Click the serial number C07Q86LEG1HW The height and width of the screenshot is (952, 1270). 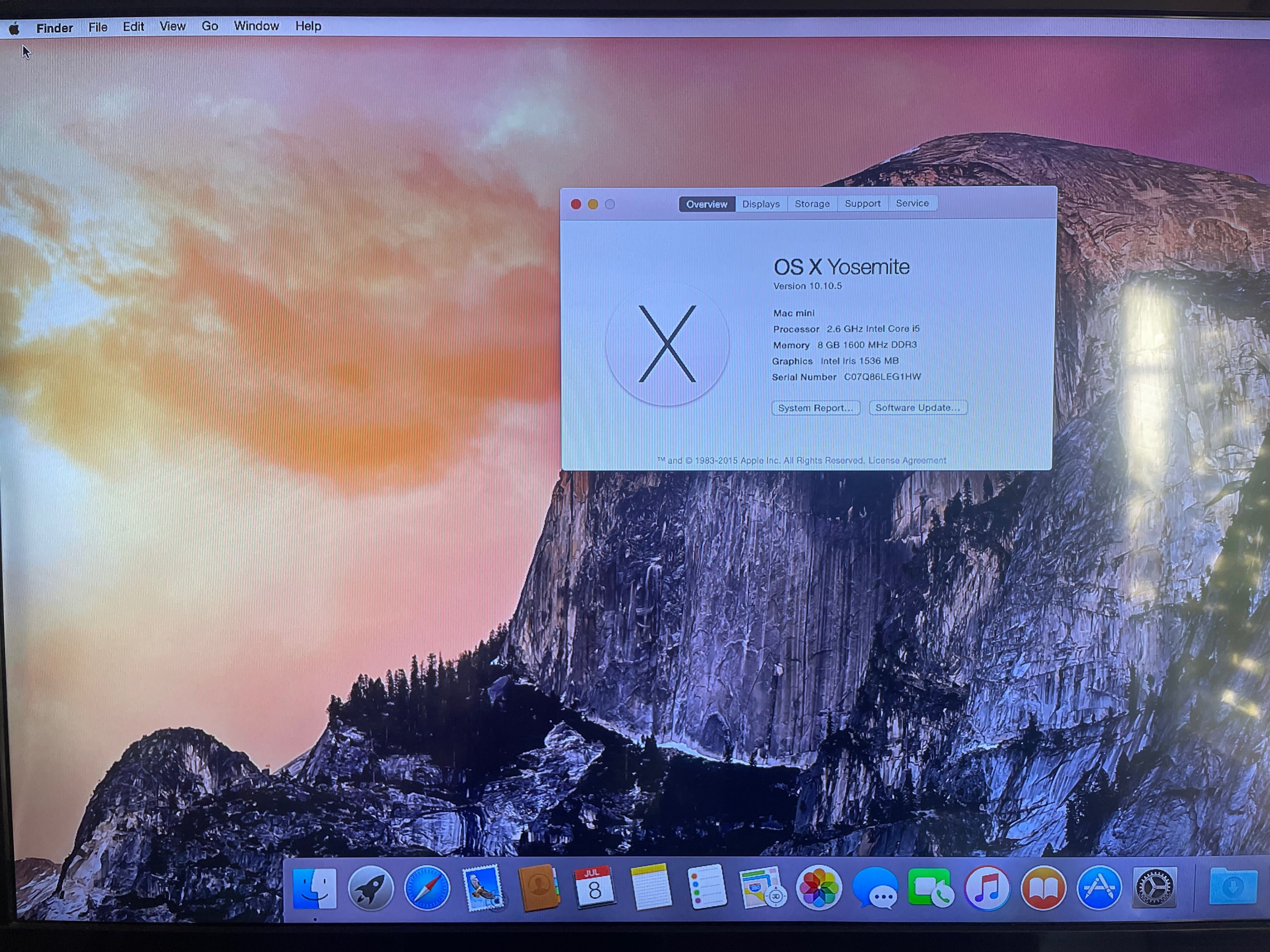point(883,377)
